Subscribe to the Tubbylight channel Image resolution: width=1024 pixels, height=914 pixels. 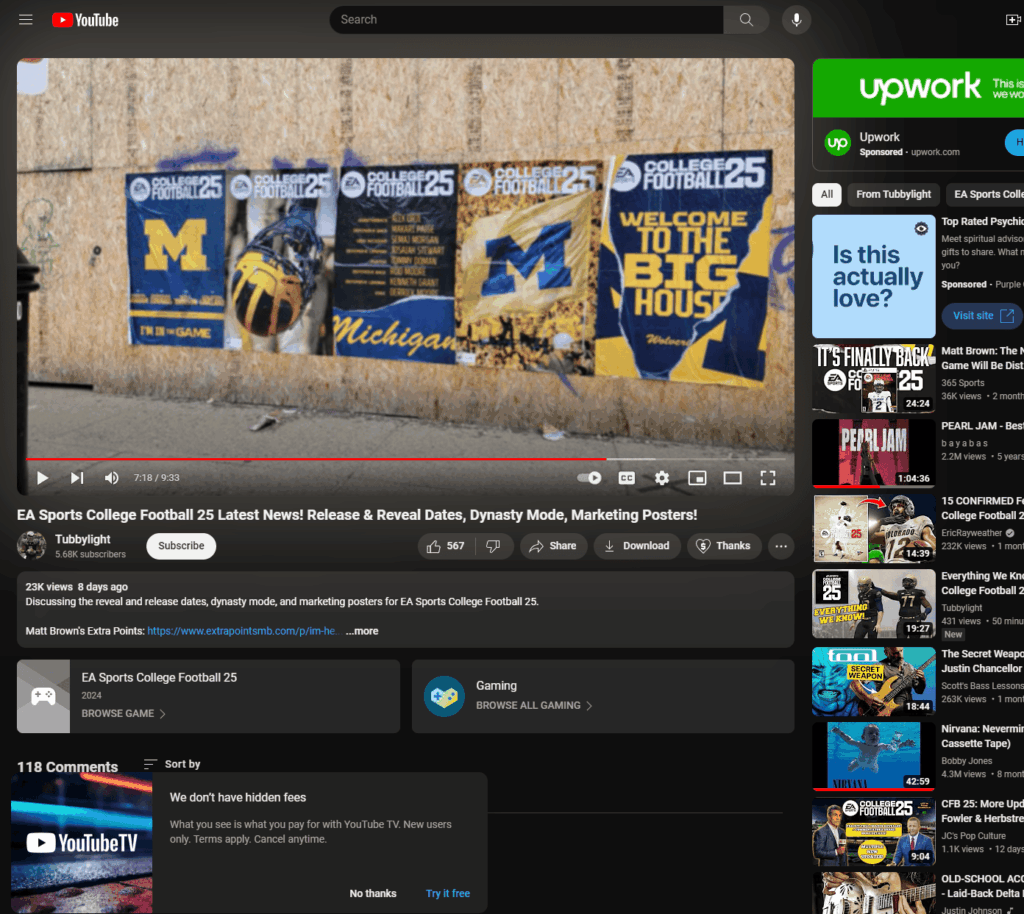[181, 546]
